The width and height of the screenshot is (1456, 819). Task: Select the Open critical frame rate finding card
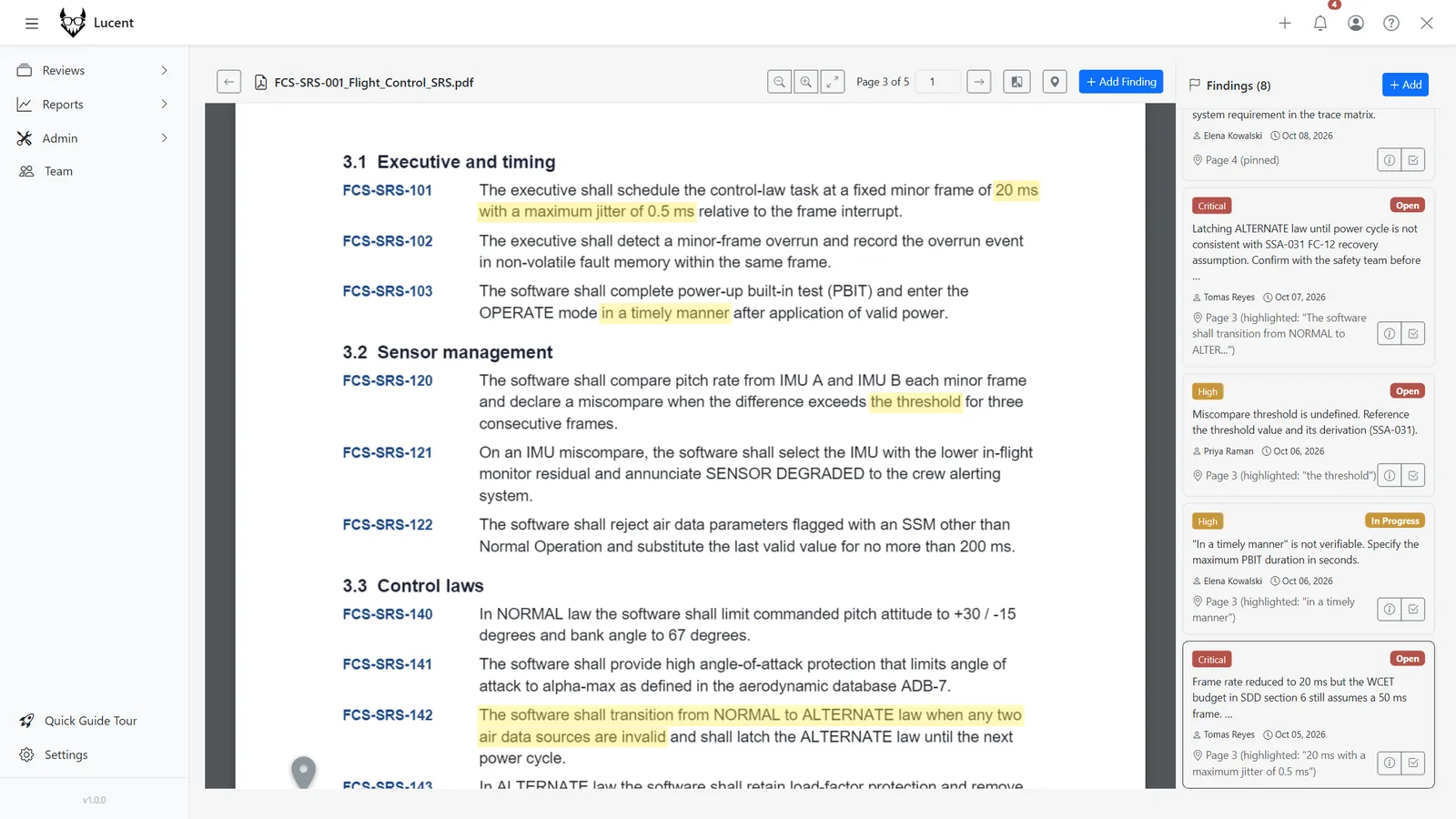point(1309,714)
